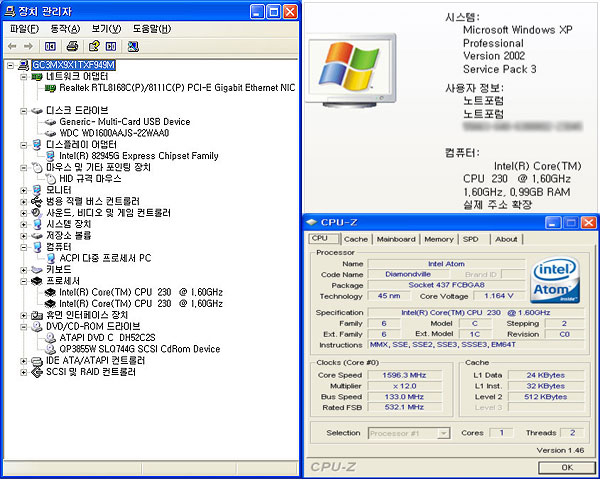Open the Processor #1 selection dropdown in CPU-Z
This screenshot has width=600, height=481.
[x=443, y=433]
